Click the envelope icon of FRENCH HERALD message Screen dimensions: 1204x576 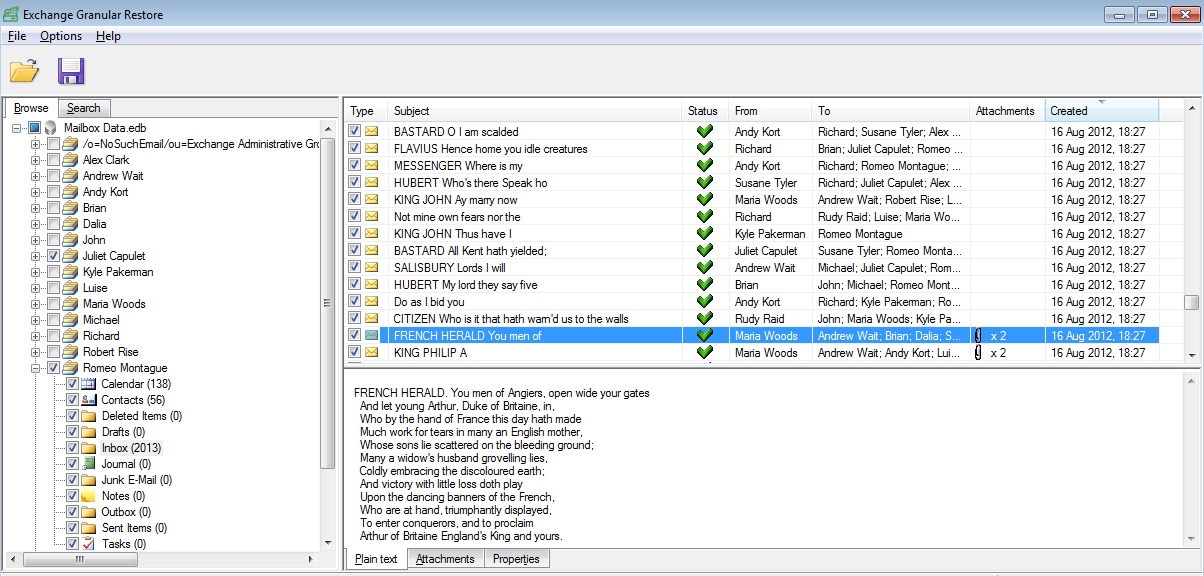tap(372, 336)
